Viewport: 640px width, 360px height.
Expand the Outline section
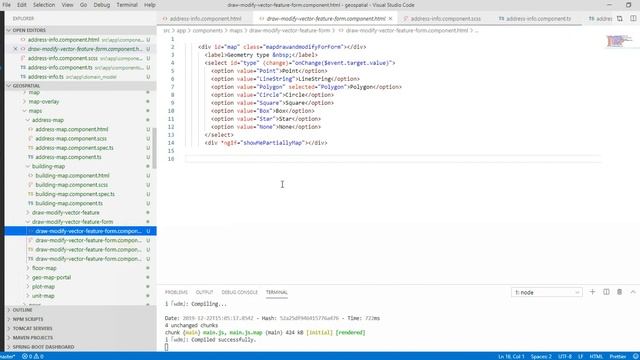(80, 310)
